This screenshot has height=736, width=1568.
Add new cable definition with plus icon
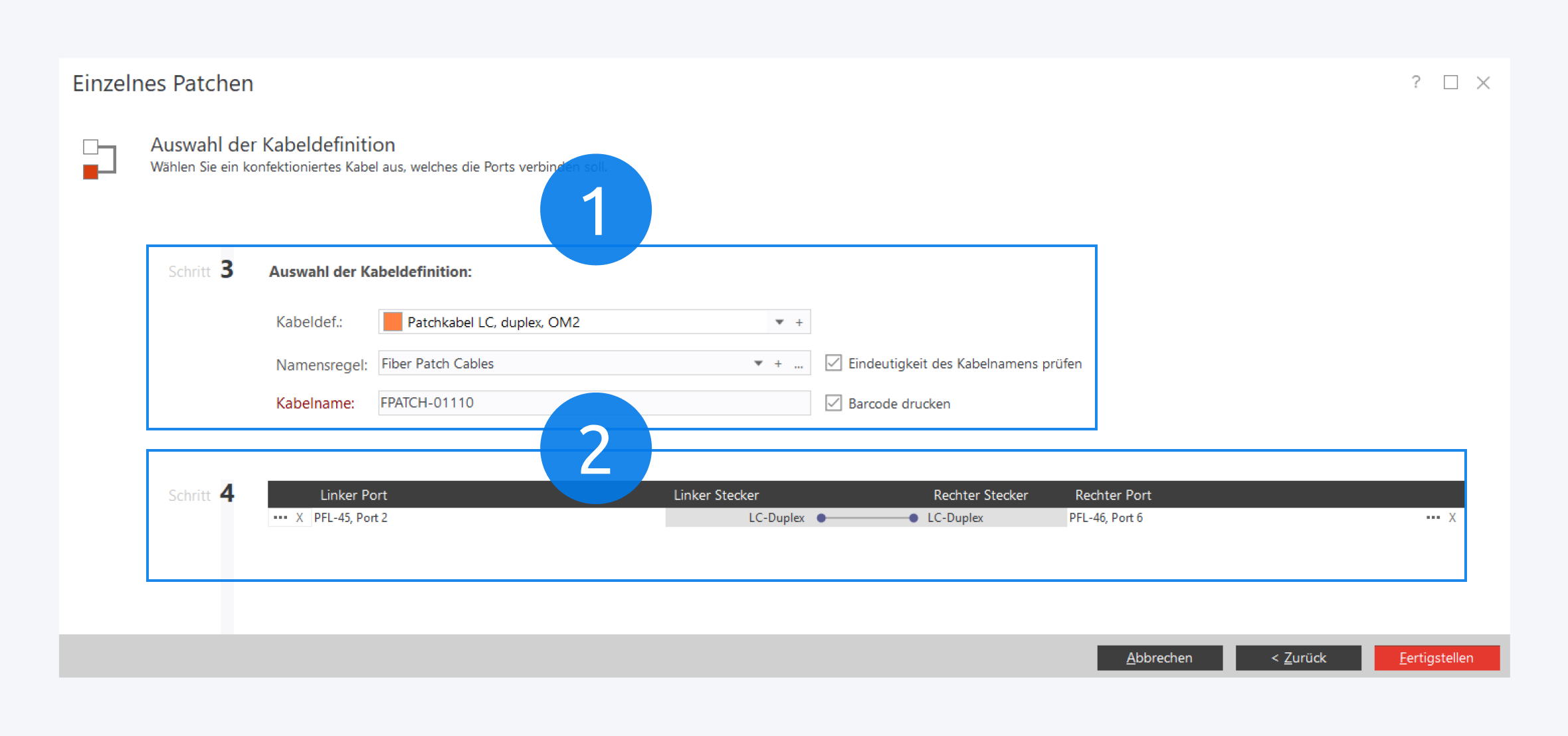click(799, 322)
